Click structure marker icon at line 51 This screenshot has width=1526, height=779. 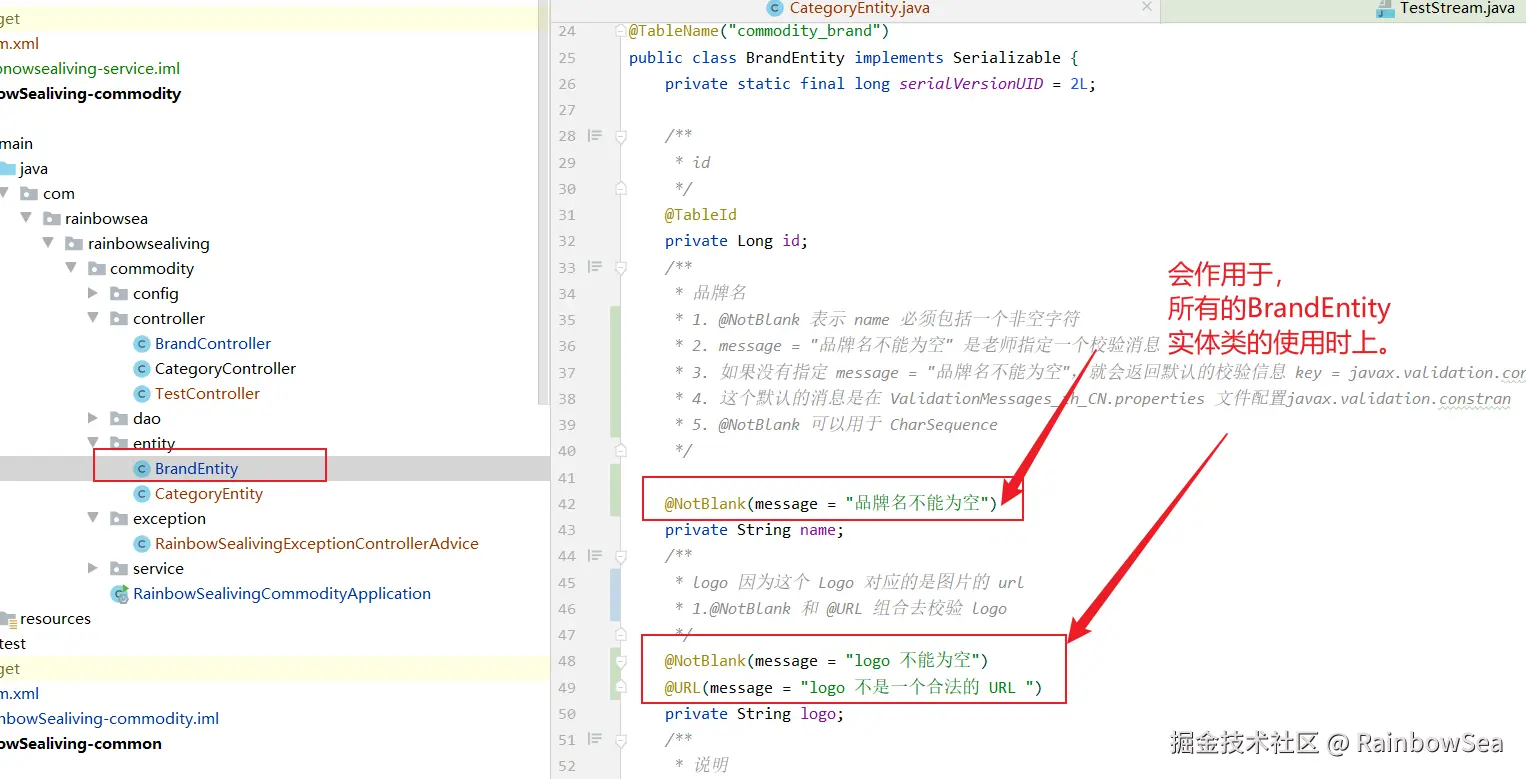[595, 739]
